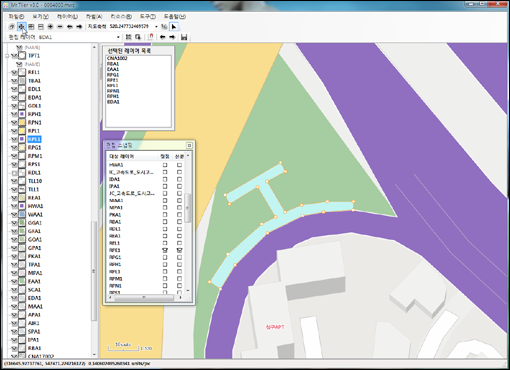Screen dimensions: 510x370
Task: Click the select-feature icon in edit toolbar
Action: coord(138,37)
